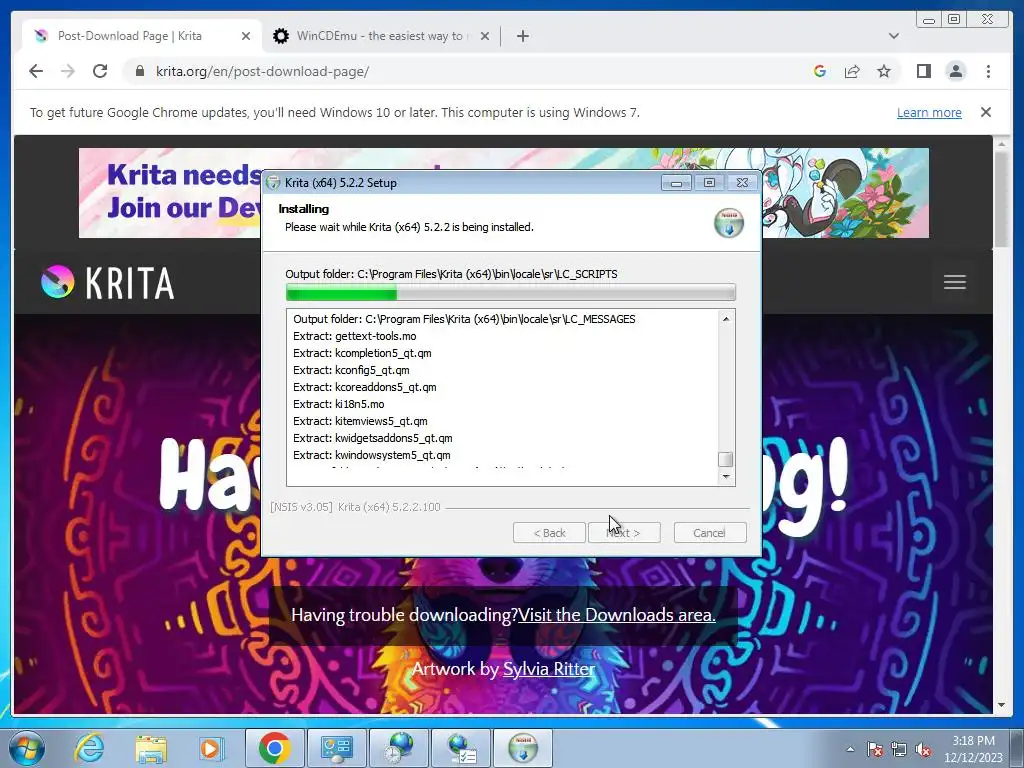Go back with Chrome's back arrow
1024x768 pixels.
36,71
